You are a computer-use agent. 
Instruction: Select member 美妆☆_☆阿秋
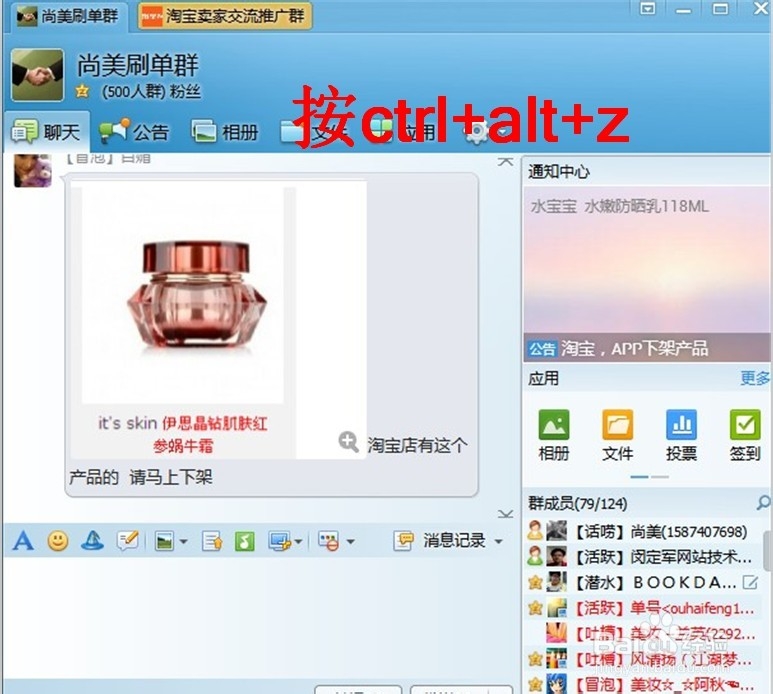tap(646, 684)
